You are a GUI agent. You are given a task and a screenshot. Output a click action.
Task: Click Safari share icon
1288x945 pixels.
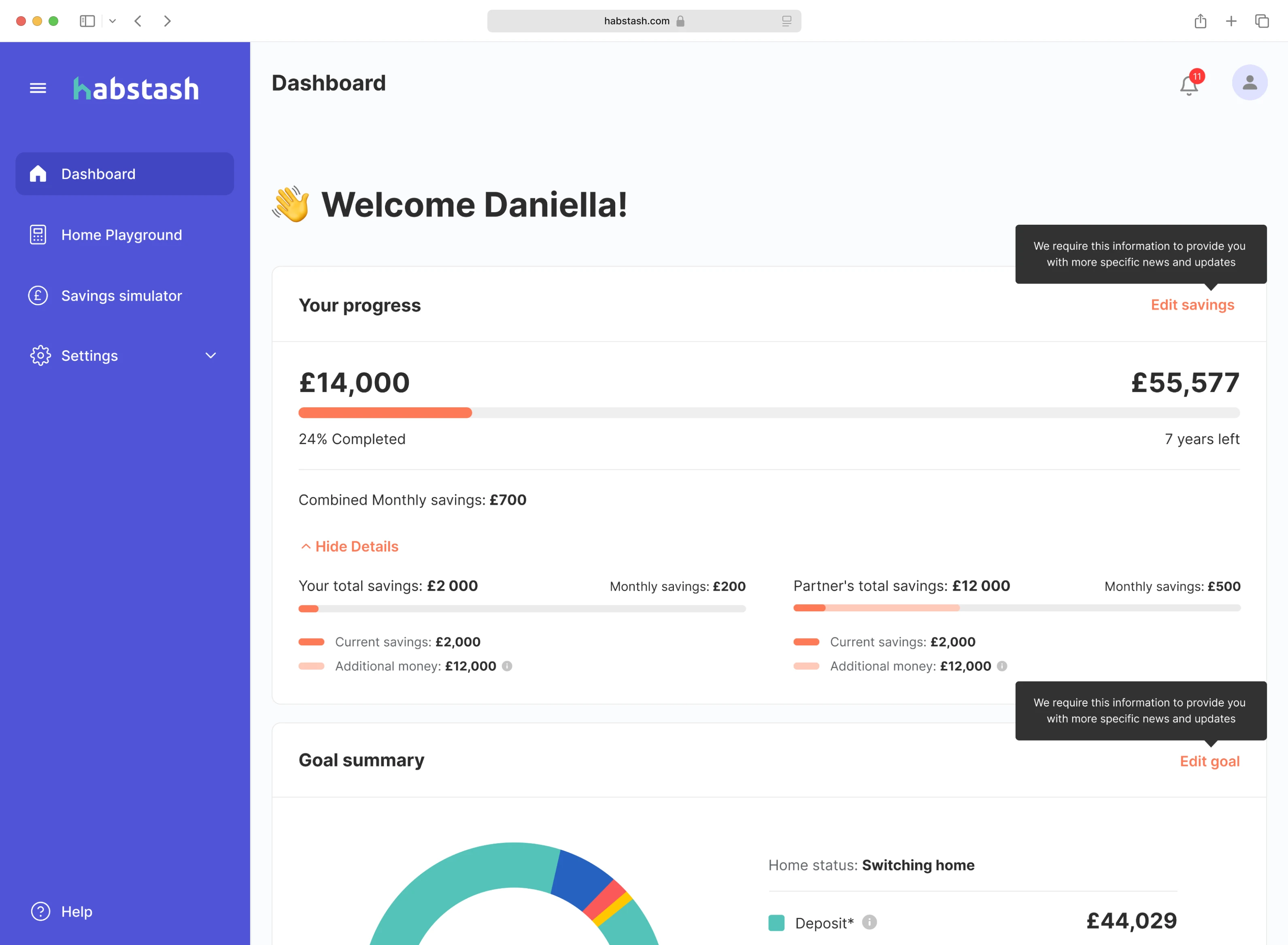click(1200, 21)
